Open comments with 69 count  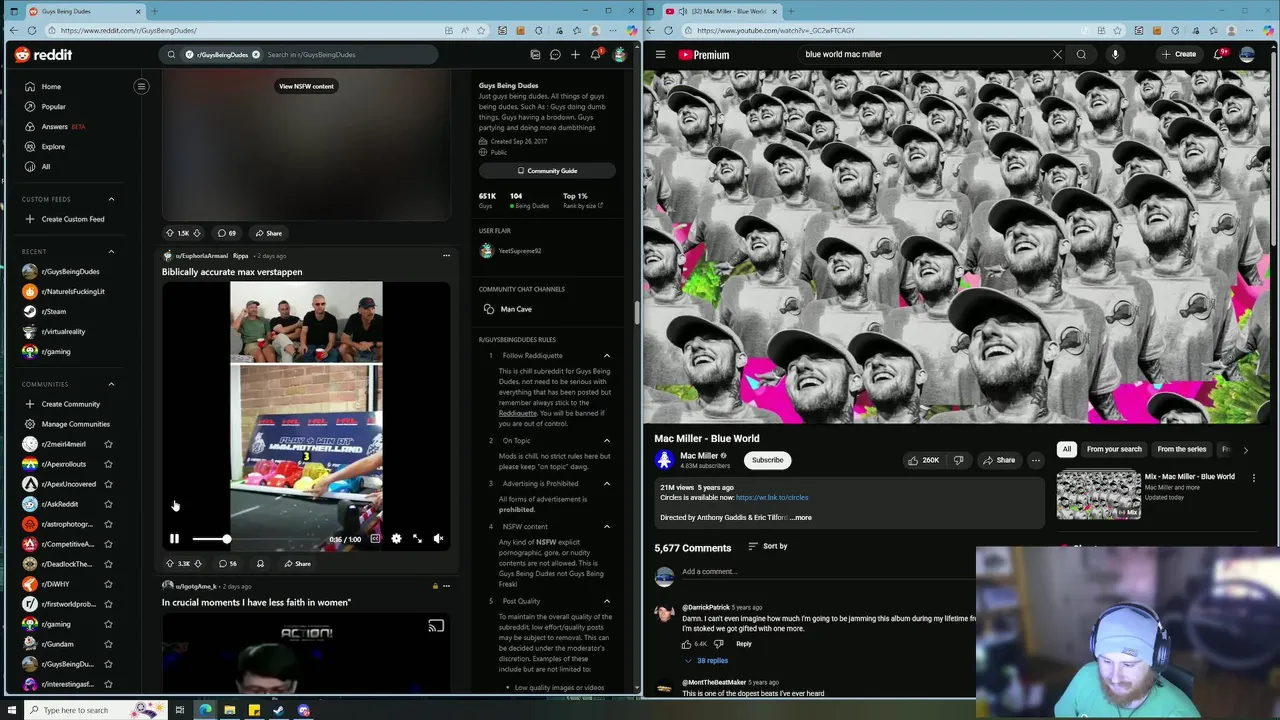click(x=227, y=233)
